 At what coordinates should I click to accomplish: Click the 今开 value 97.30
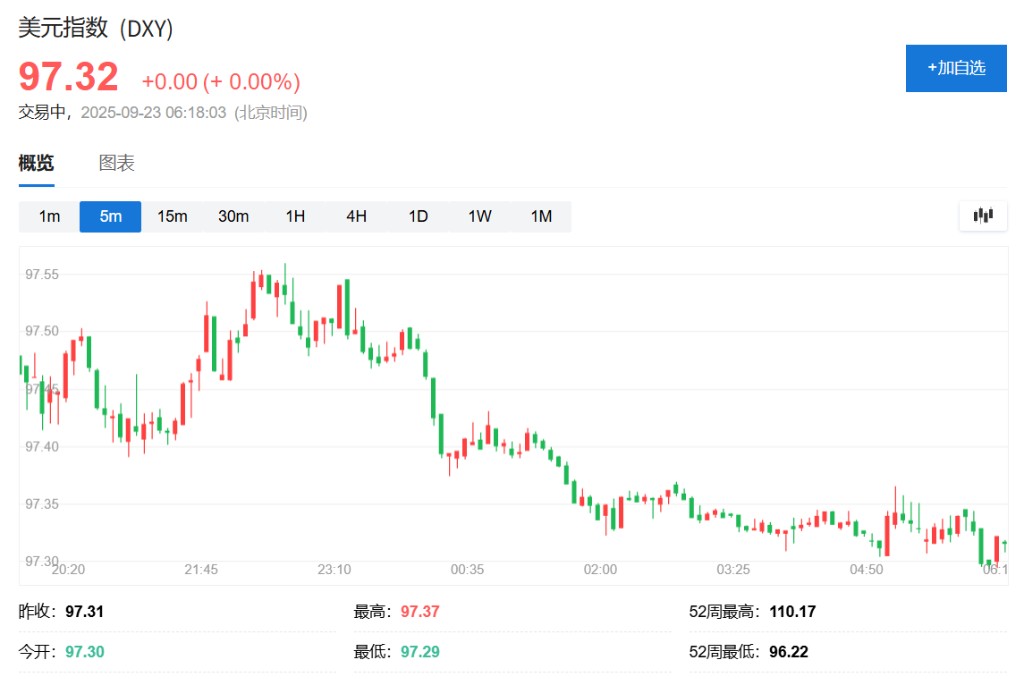[85, 652]
